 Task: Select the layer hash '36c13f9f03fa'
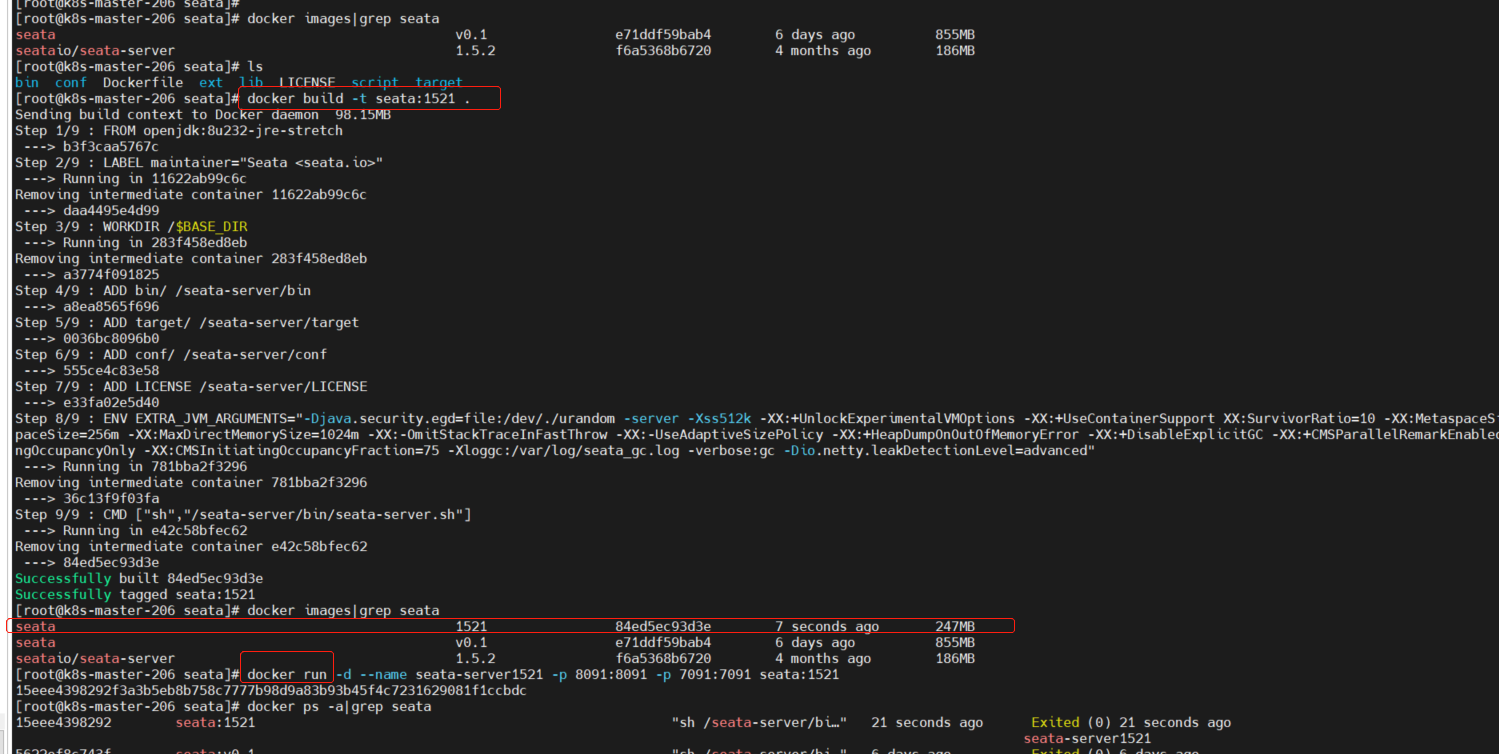tap(111, 499)
